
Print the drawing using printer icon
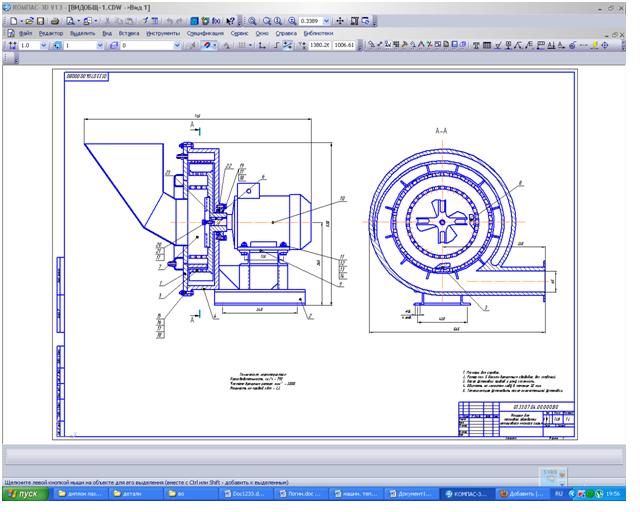click(55, 21)
